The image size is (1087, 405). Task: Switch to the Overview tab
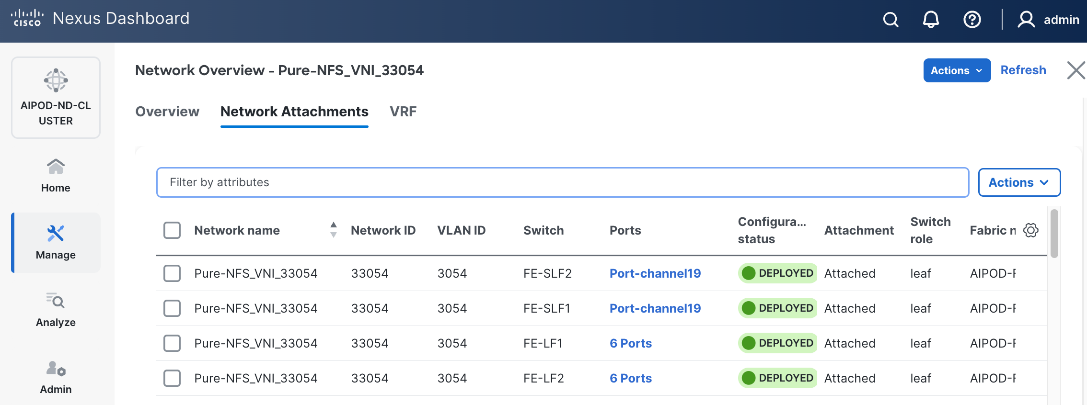tap(167, 112)
